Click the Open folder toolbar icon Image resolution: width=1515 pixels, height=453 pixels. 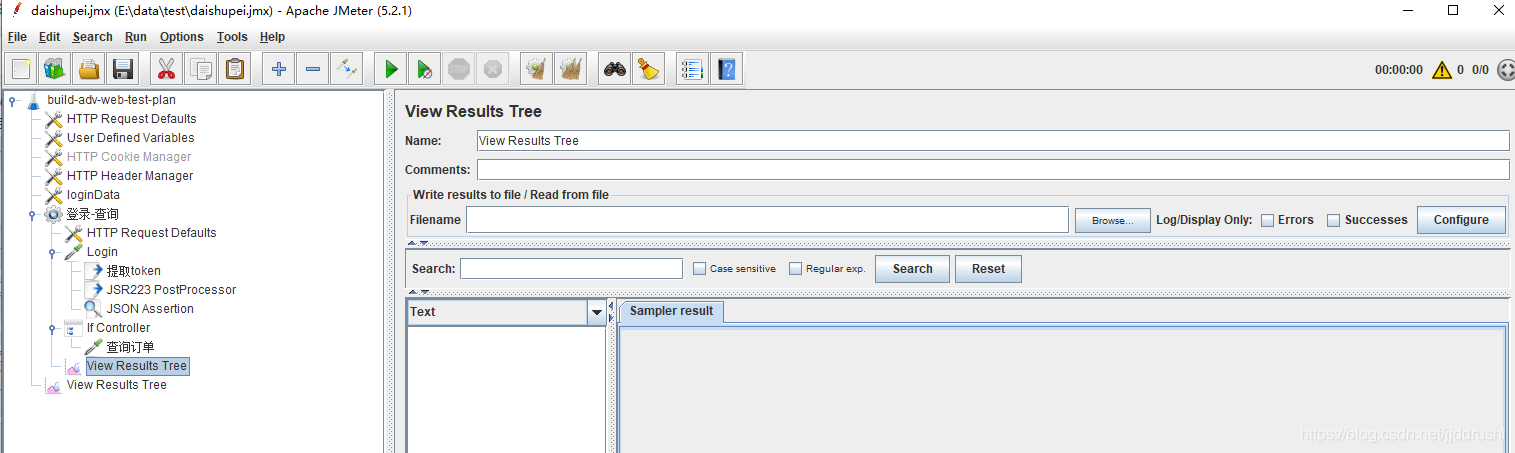(89, 69)
